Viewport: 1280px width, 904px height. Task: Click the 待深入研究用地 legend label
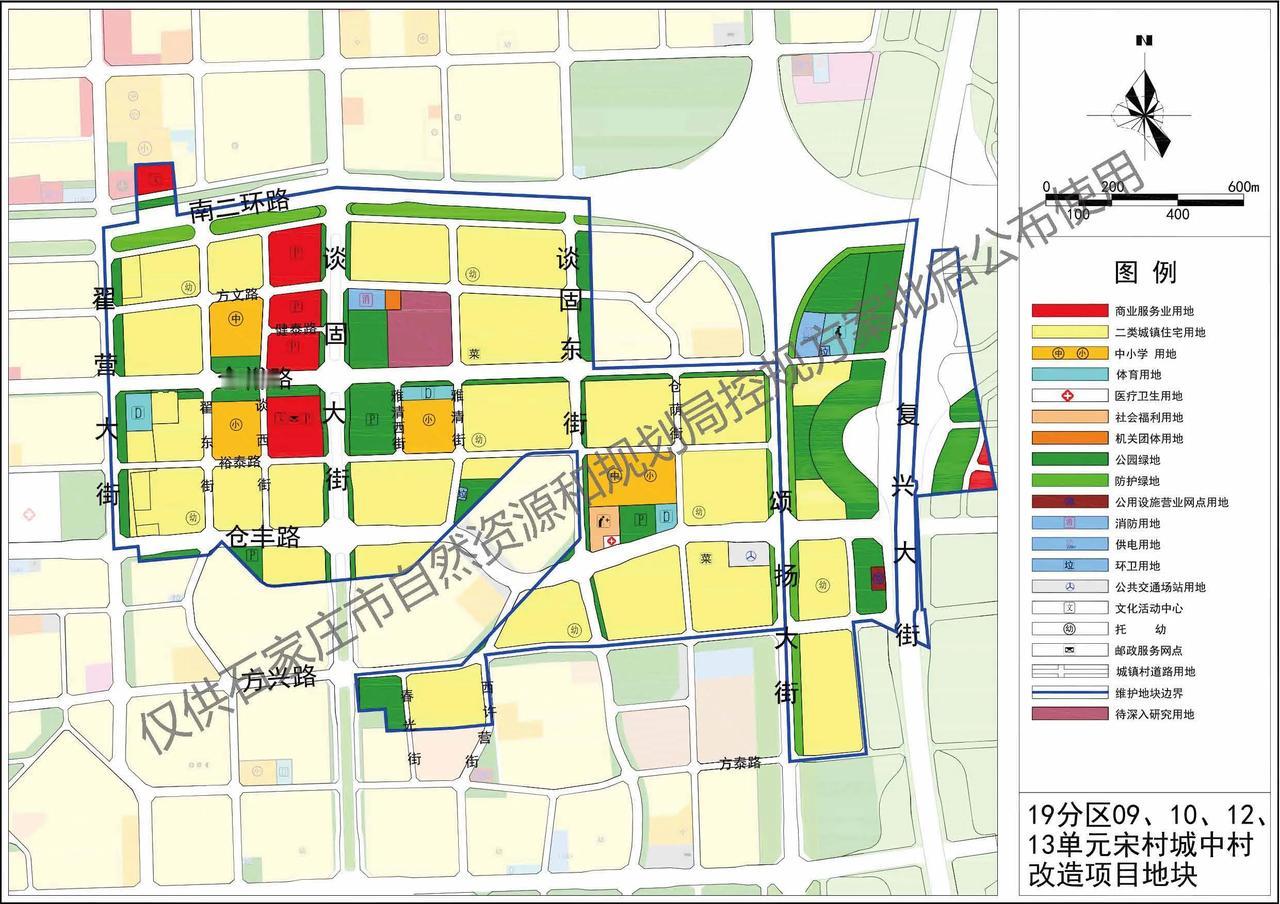click(x=1154, y=714)
